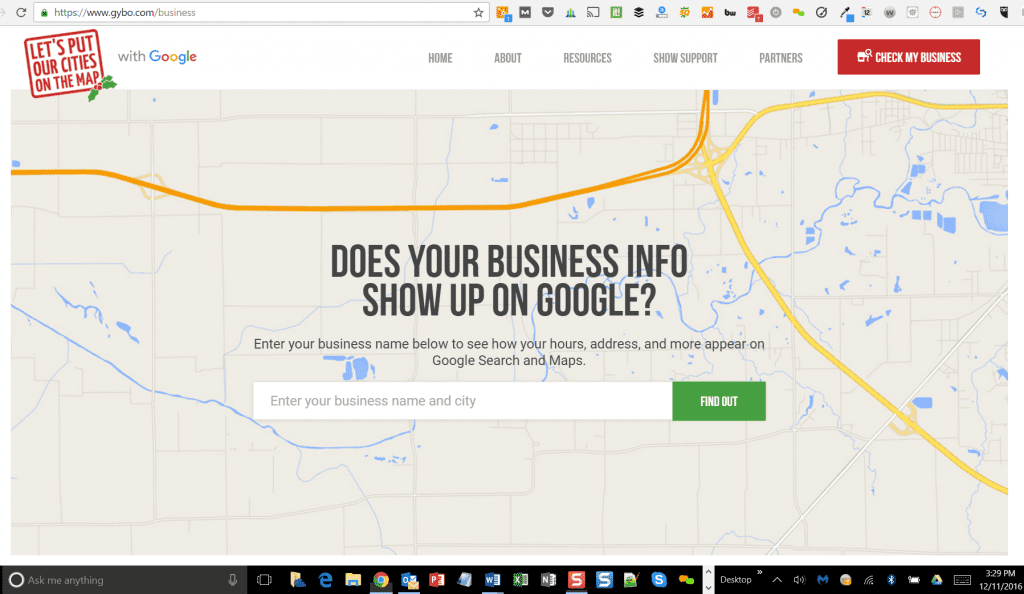Open OneNote from the taskbar

click(x=547, y=579)
